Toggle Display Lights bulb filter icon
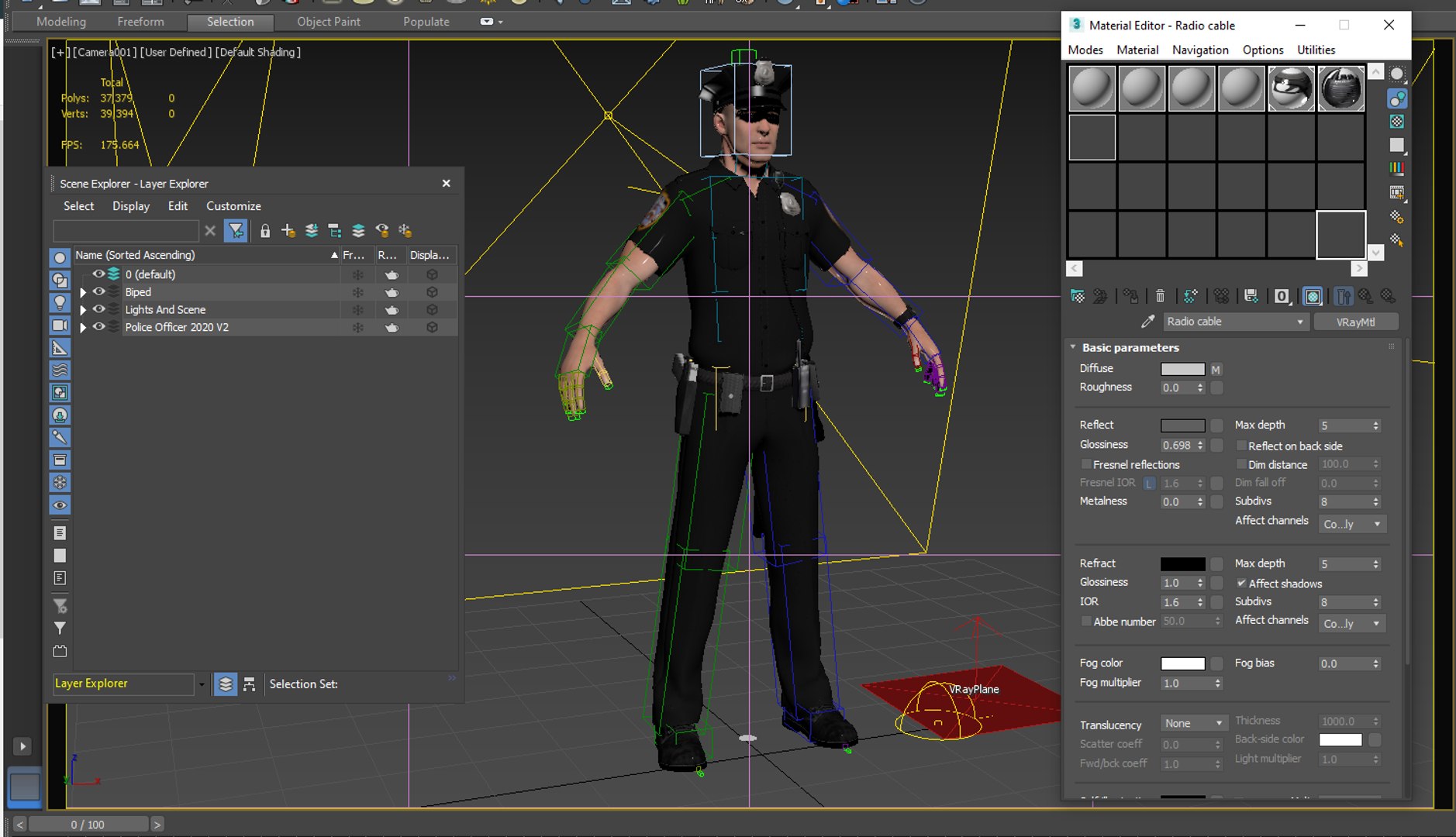This screenshot has height=837, width=1456. pos(60,302)
